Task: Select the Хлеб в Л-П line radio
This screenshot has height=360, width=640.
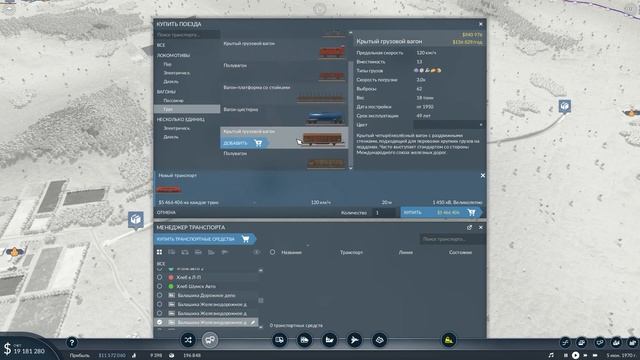Action: (x=160, y=277)
